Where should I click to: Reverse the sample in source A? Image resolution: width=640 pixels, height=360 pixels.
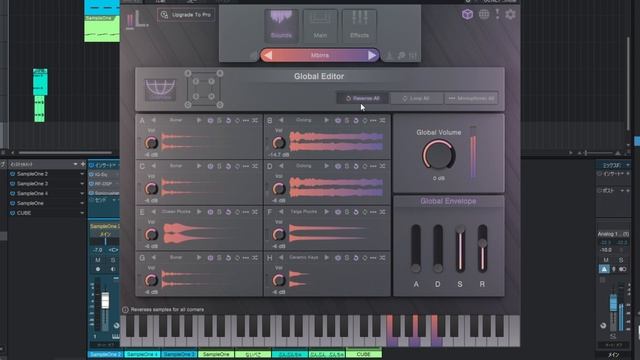point(228,120)
